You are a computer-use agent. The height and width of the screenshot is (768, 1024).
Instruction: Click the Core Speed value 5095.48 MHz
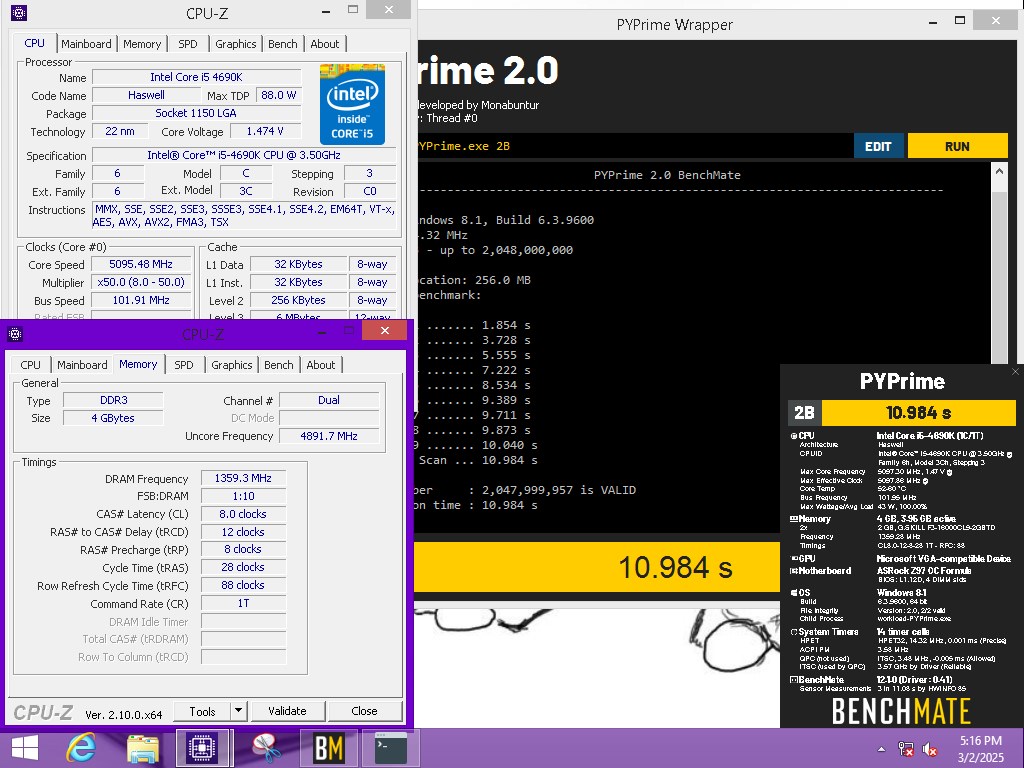(x=141, y=264)
